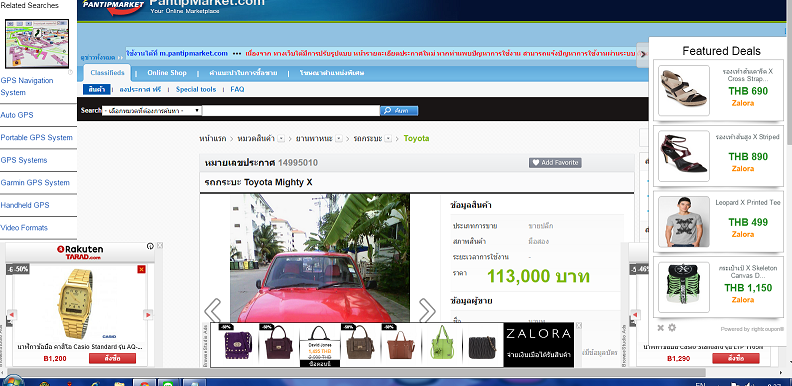Go to next item in Rakuten ad

click(148, 314)
